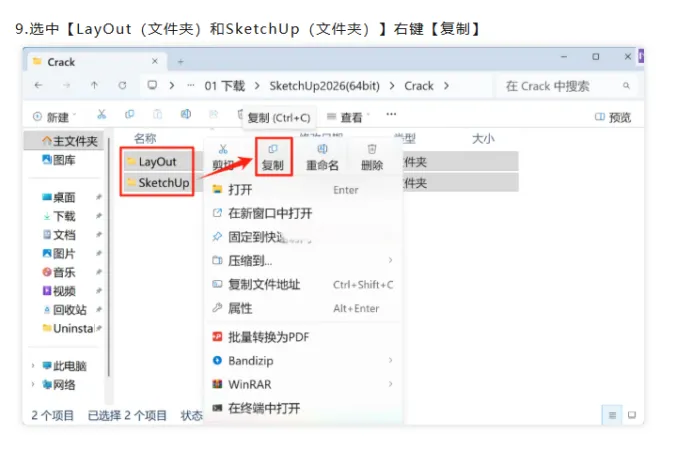The image size is (692, 451).
Task: Select the Crack tab
Action: click(x=97, y=62)
